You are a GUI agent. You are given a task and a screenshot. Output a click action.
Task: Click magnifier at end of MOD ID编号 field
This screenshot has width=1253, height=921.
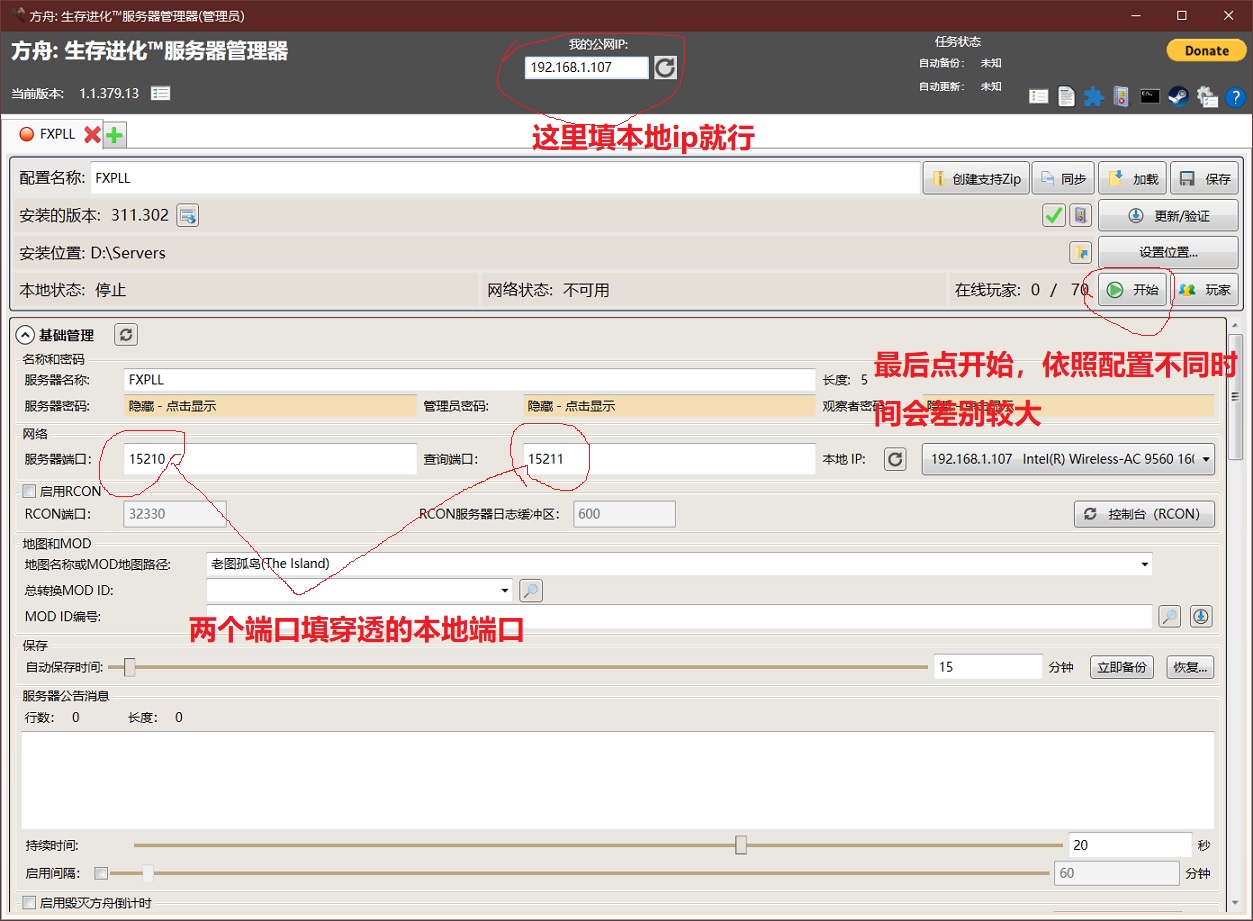[1169, 616]
